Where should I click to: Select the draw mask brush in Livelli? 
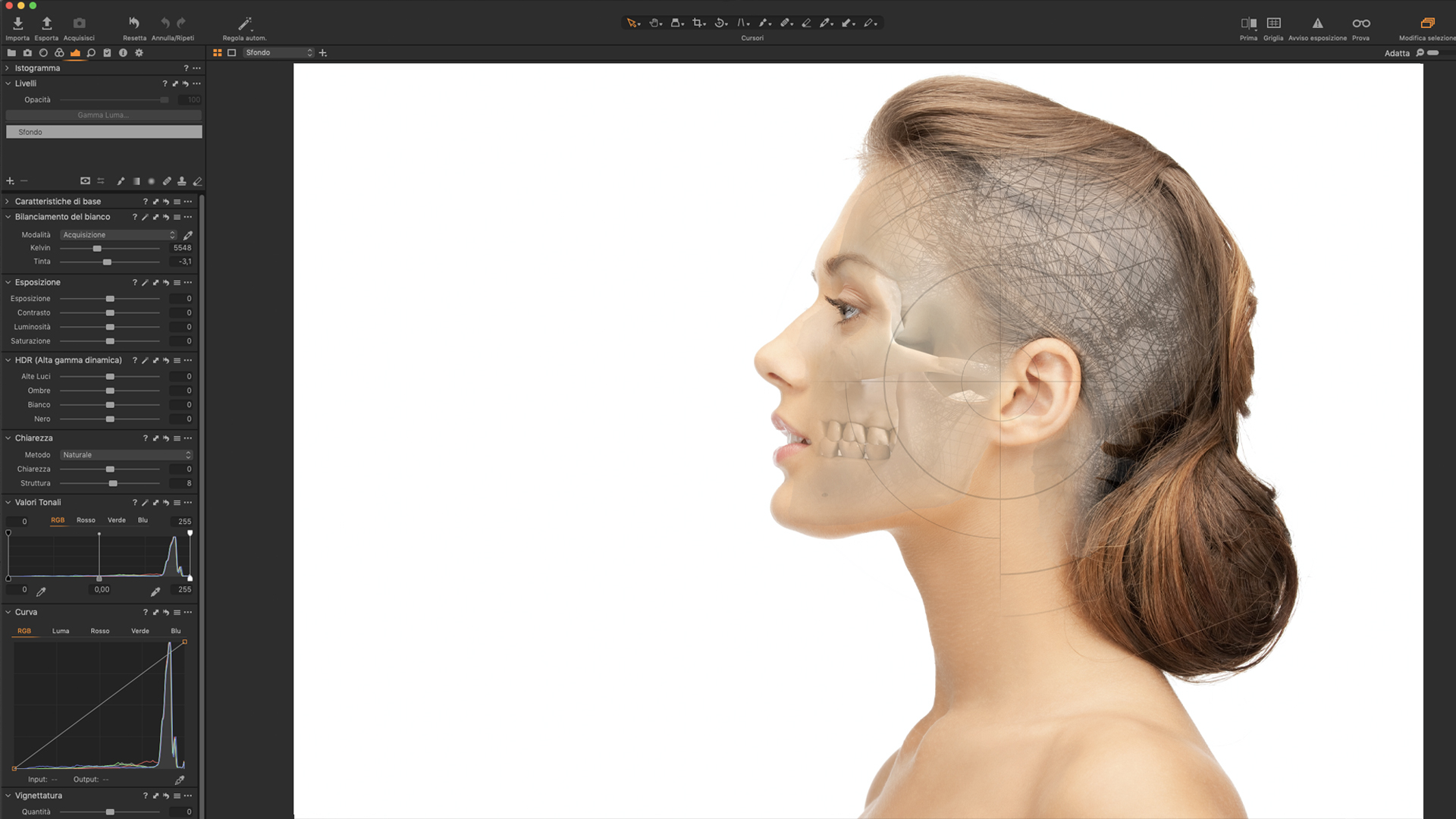click(121, 181)
